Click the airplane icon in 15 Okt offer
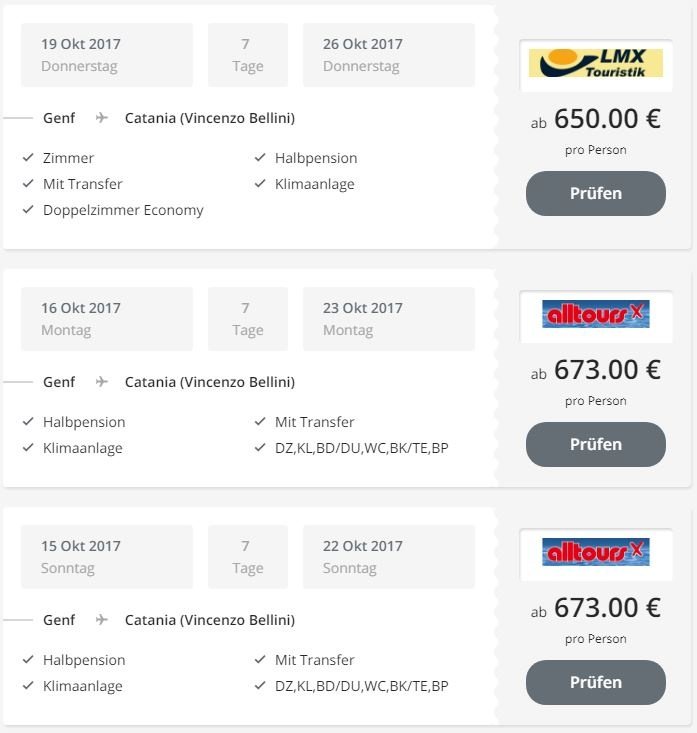697x733 pixels. (x=101, y=620)
